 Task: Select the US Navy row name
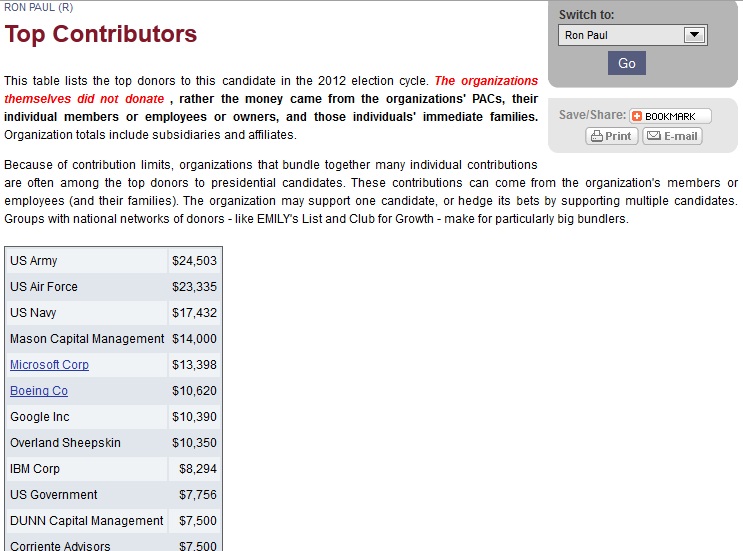tap(33, 313)
